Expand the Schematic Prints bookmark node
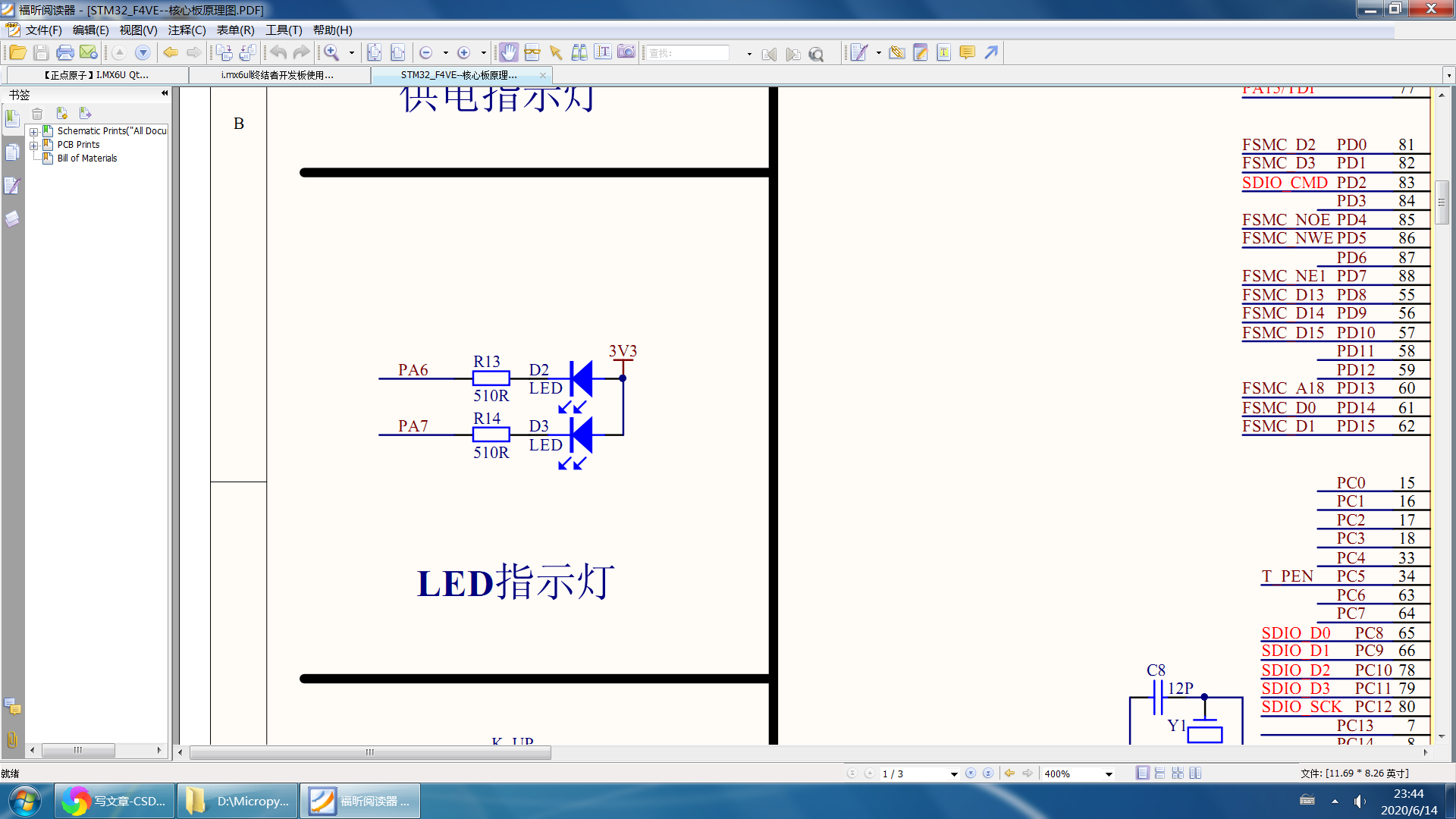The image size is (1456, 819). point(33,130)
